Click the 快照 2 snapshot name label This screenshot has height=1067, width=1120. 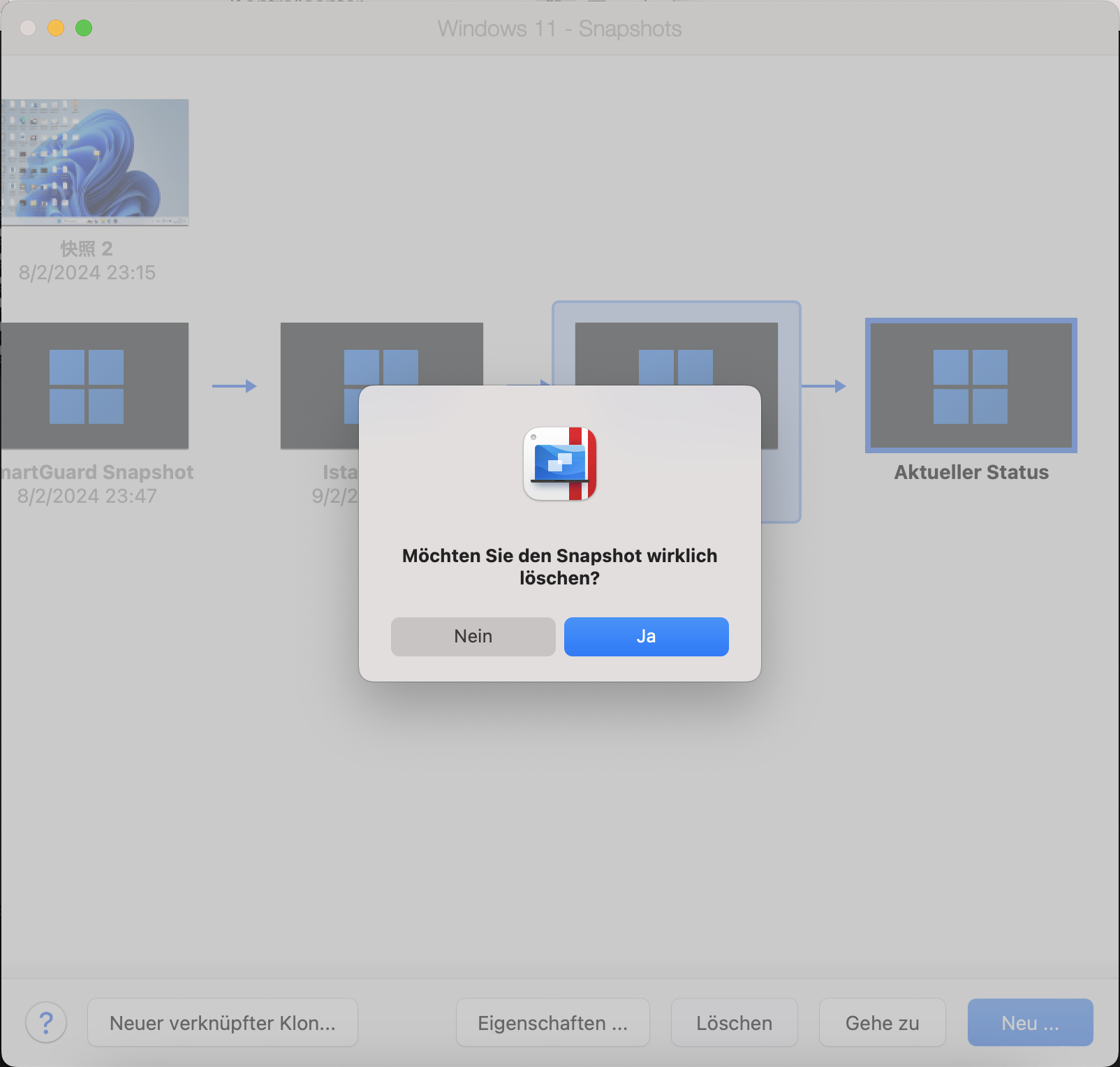[x=87, y=249]
